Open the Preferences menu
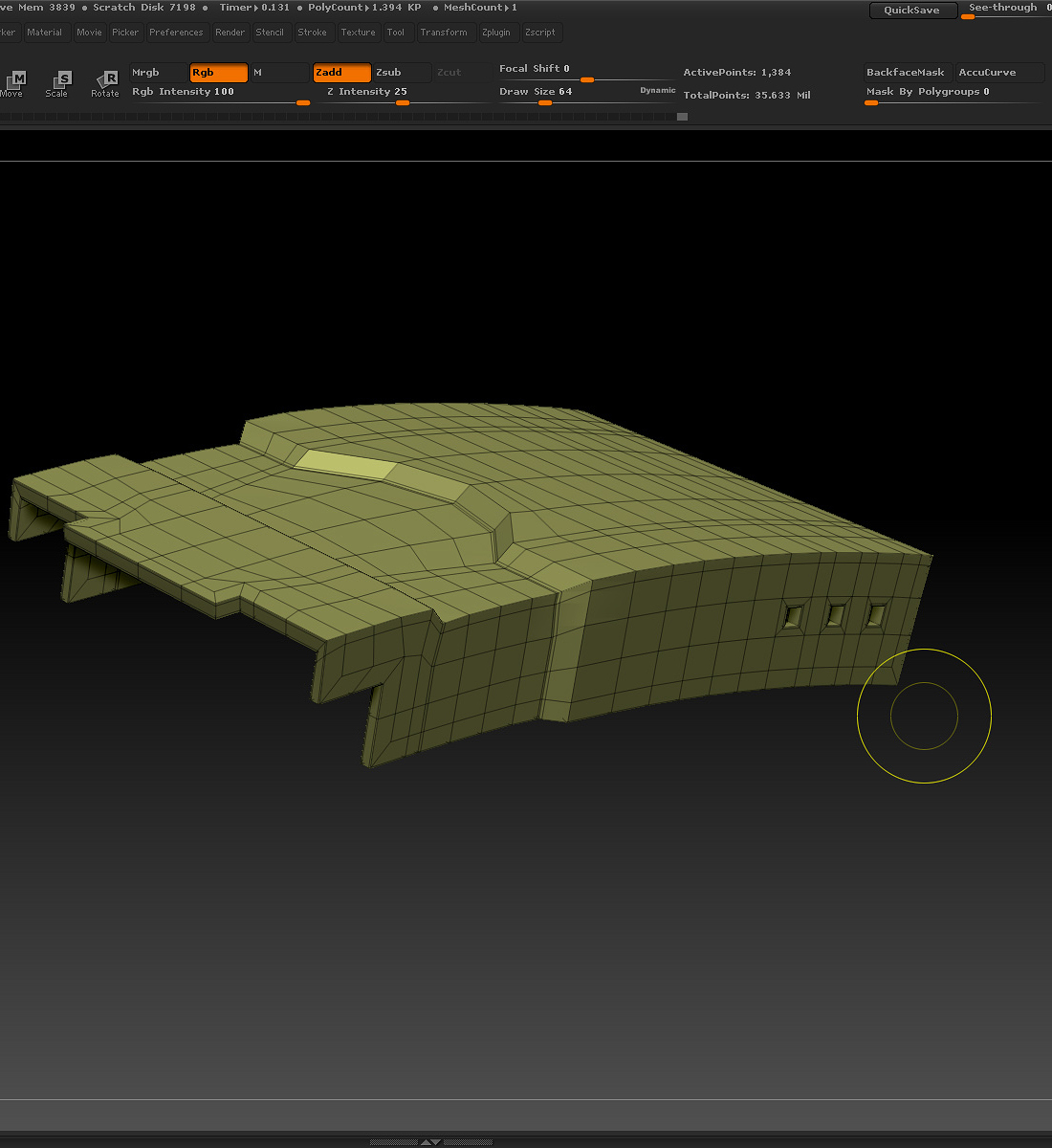The height and width of the screenshot is (1148, 1052). coord(176,33)
